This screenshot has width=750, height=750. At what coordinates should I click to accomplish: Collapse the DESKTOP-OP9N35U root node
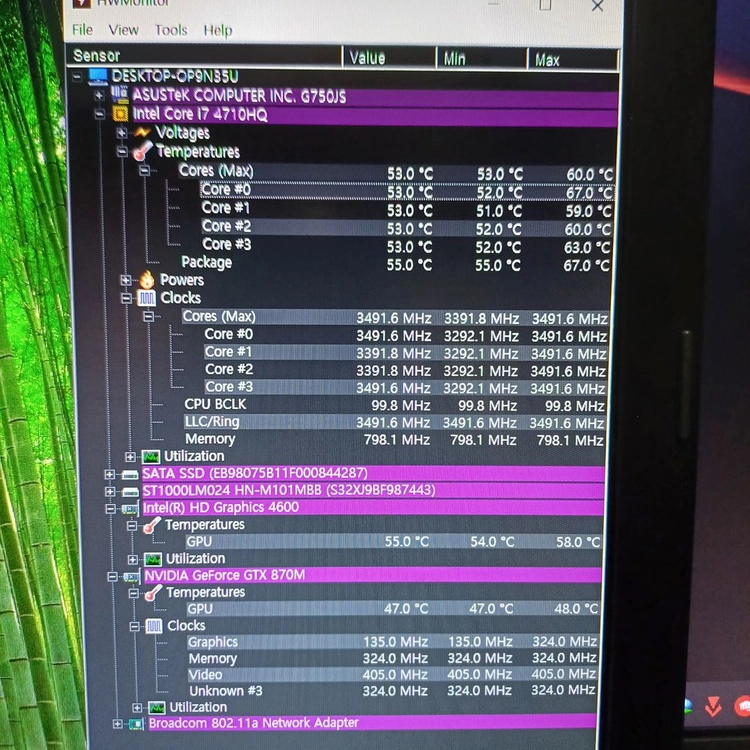click(77, 77)
